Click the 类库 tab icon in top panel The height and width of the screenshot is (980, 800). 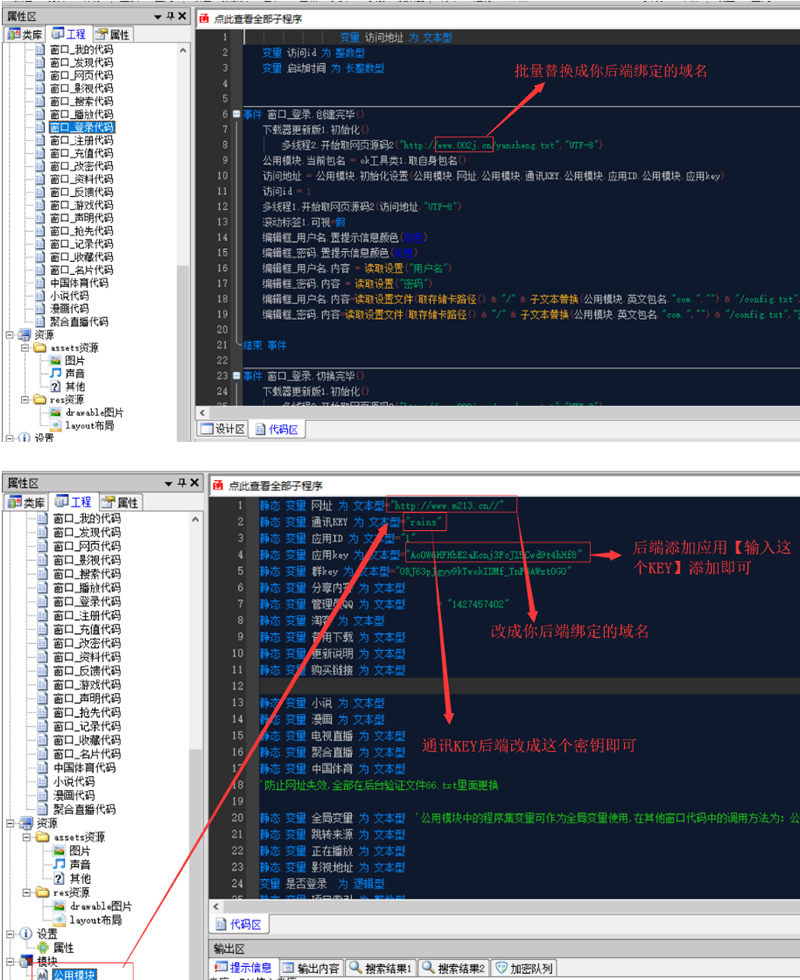click(x=14, y=33)
